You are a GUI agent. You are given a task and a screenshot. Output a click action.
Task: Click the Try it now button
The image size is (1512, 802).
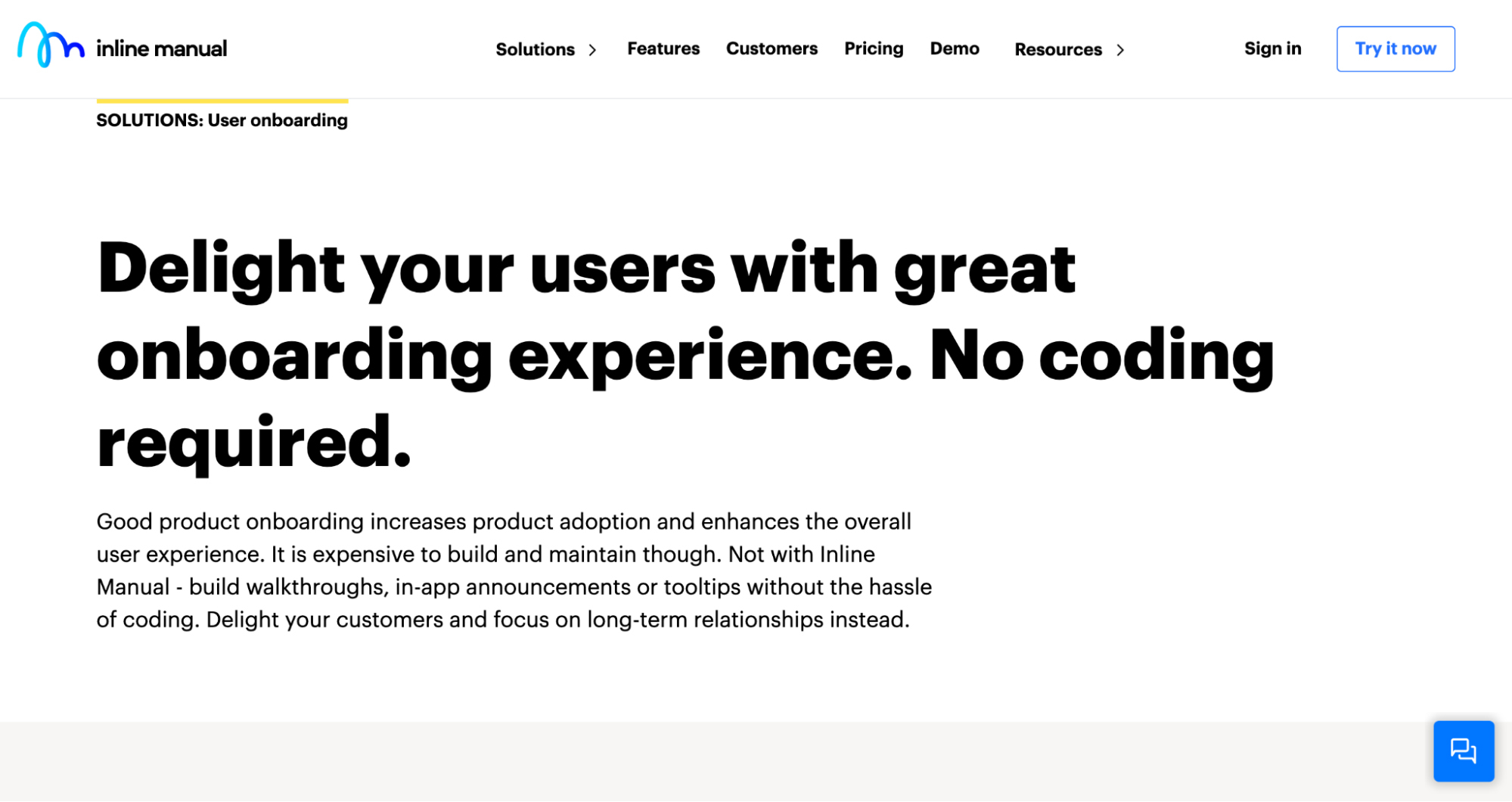click(x=1396, y=48)
